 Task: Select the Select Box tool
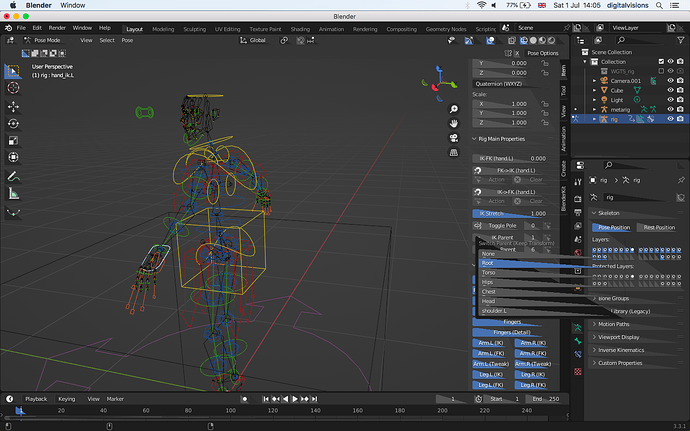(x=13, y=71)
